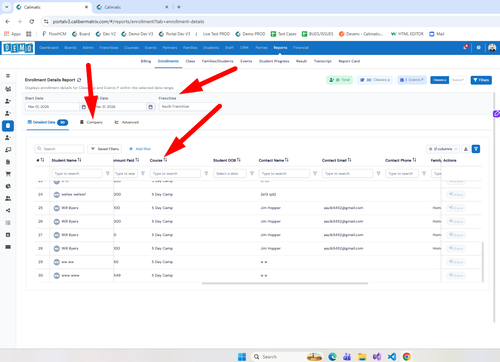The height and width of the screenshot is (362, 500).
Task: Open the browser tab search chevron
Action: click(x=6, y=7)
